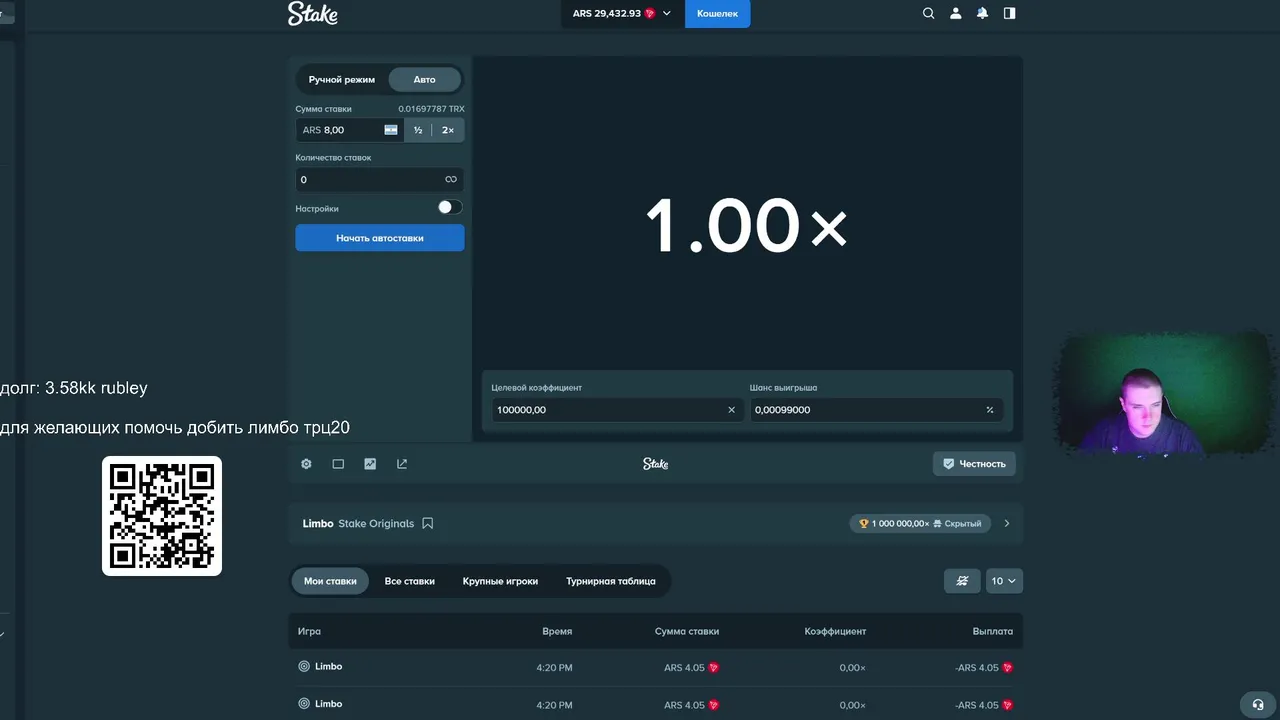The image size is (1280, 720).
Task: Click the Шанс выигрыша input field
Action: [x=876, y=410]
